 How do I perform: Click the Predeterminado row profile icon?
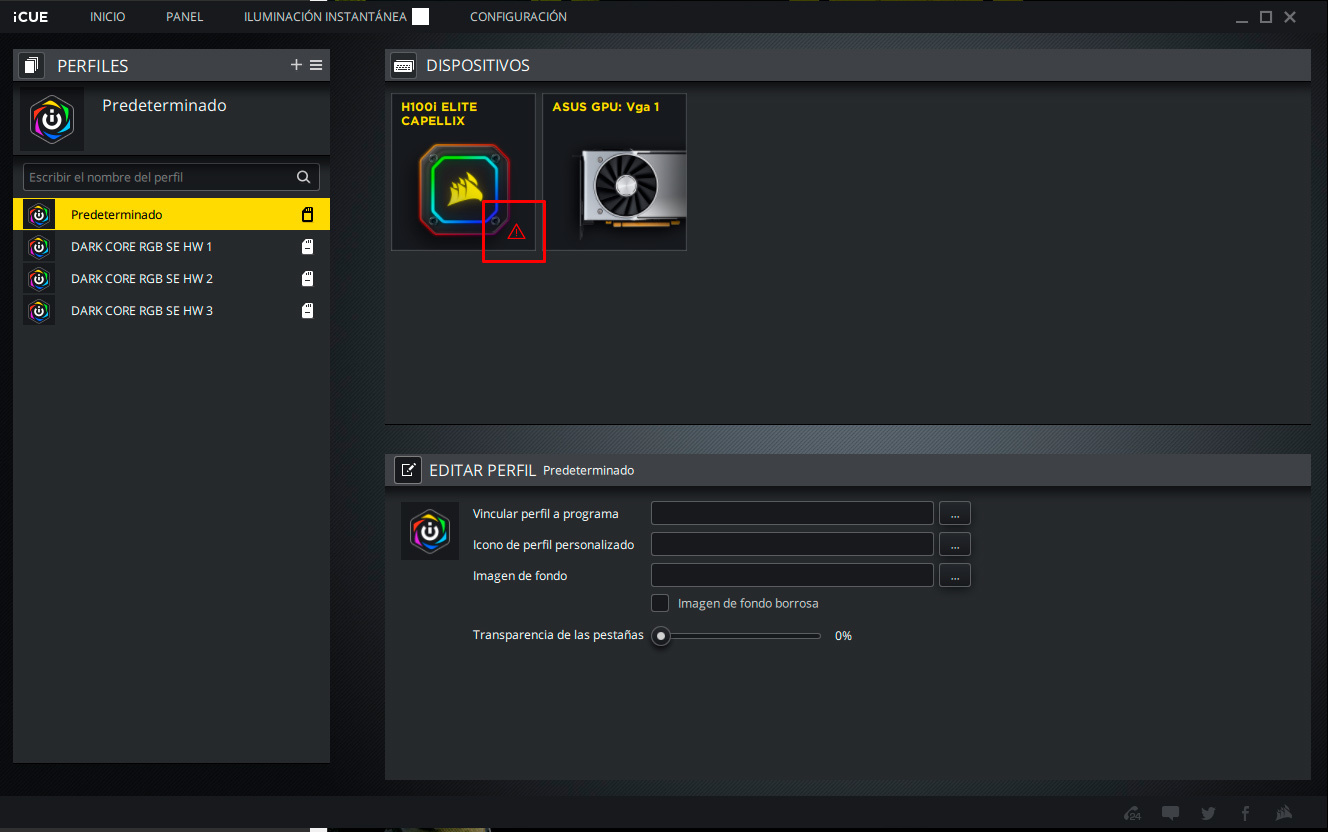tap(39, 214)
